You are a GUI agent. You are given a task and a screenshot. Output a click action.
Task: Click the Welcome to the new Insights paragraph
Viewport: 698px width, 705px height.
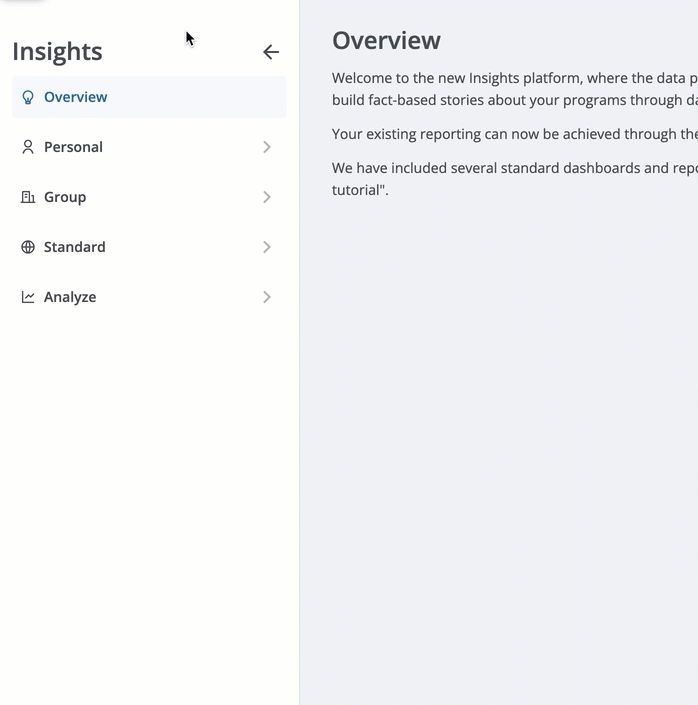(x=515, y=89)
